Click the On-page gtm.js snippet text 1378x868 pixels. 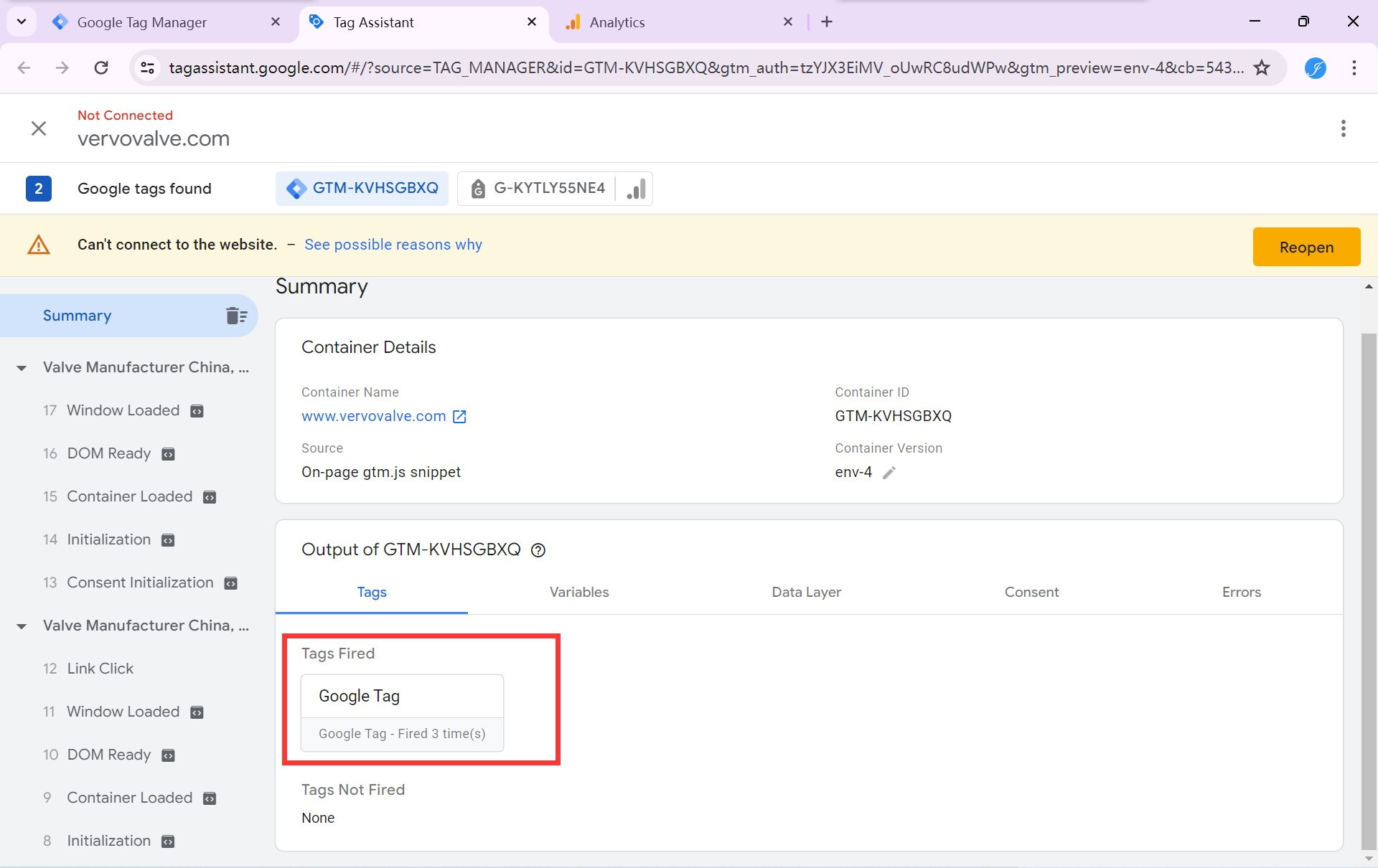click(x=381, y=472)
